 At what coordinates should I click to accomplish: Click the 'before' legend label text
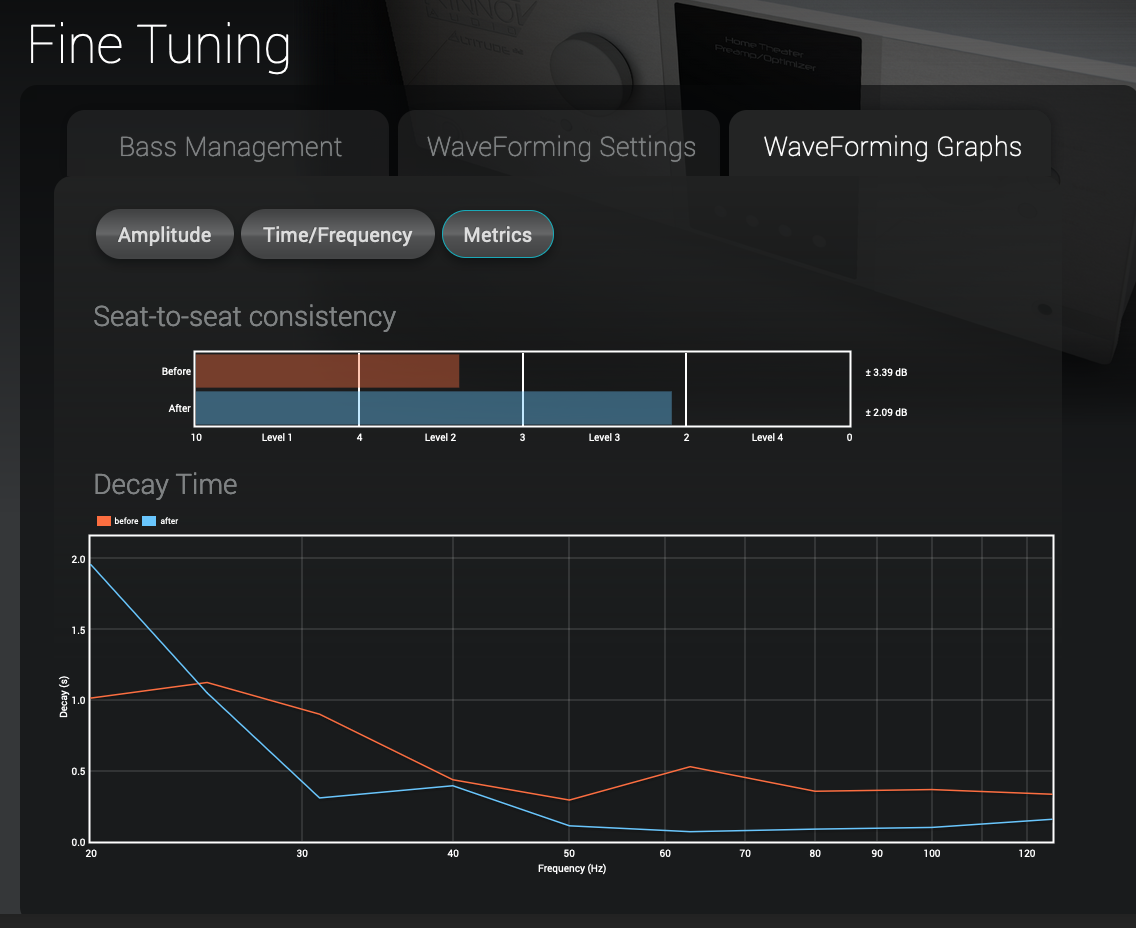(x=126, y=521)
